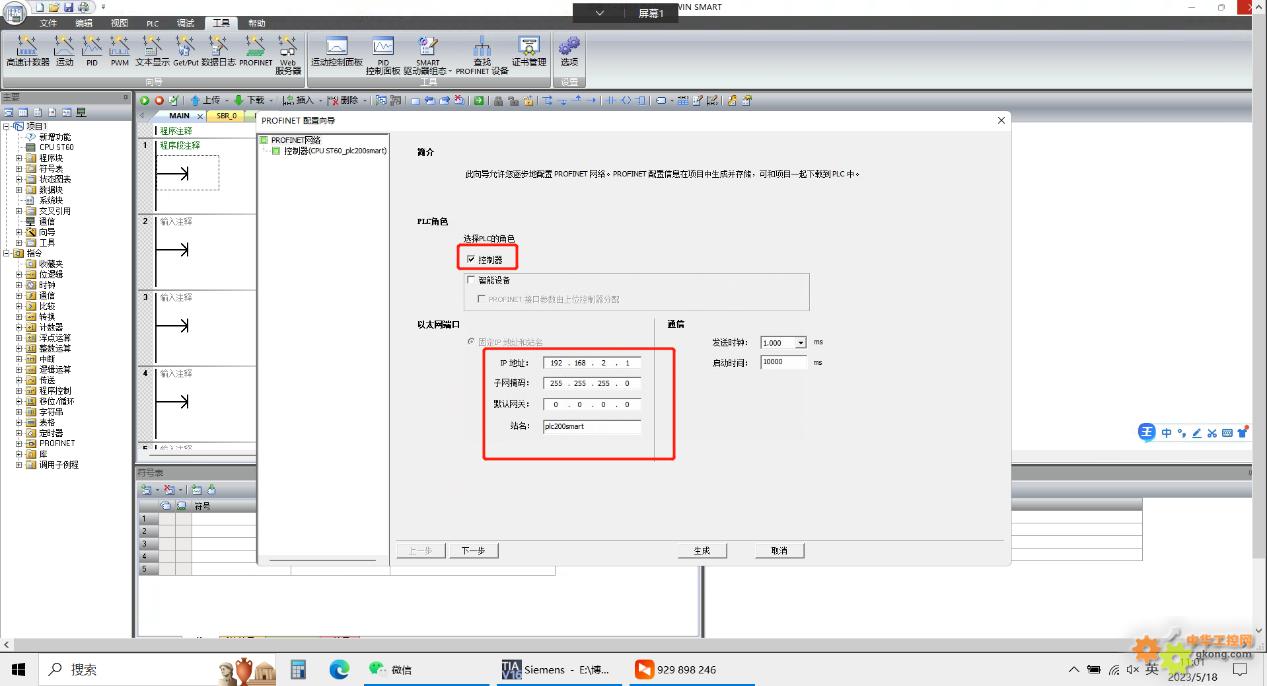Click the 启动时间 input field

point(784,362)
